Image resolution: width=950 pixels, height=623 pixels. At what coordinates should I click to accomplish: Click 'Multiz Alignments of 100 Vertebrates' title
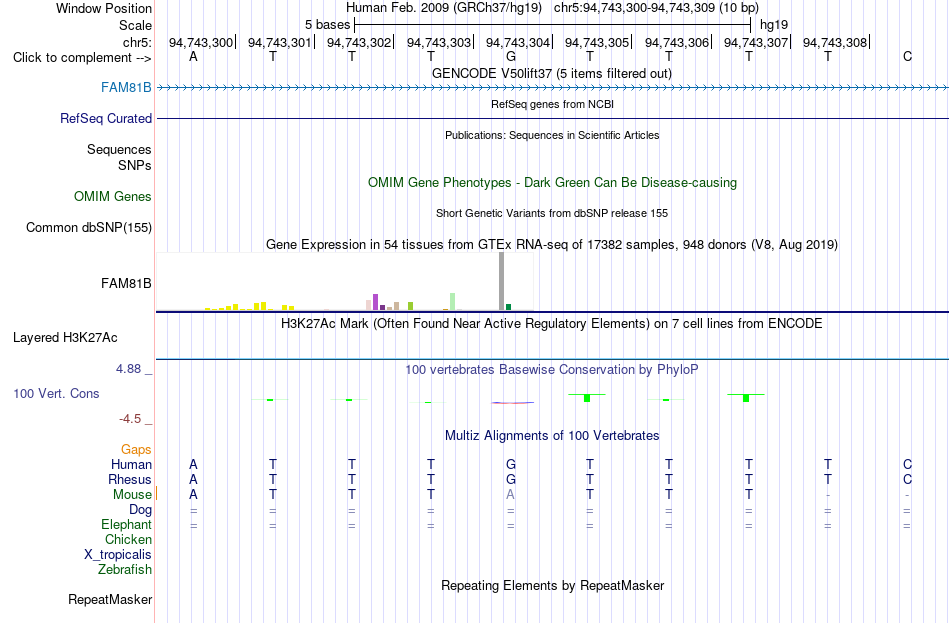[x=552, y=435]
